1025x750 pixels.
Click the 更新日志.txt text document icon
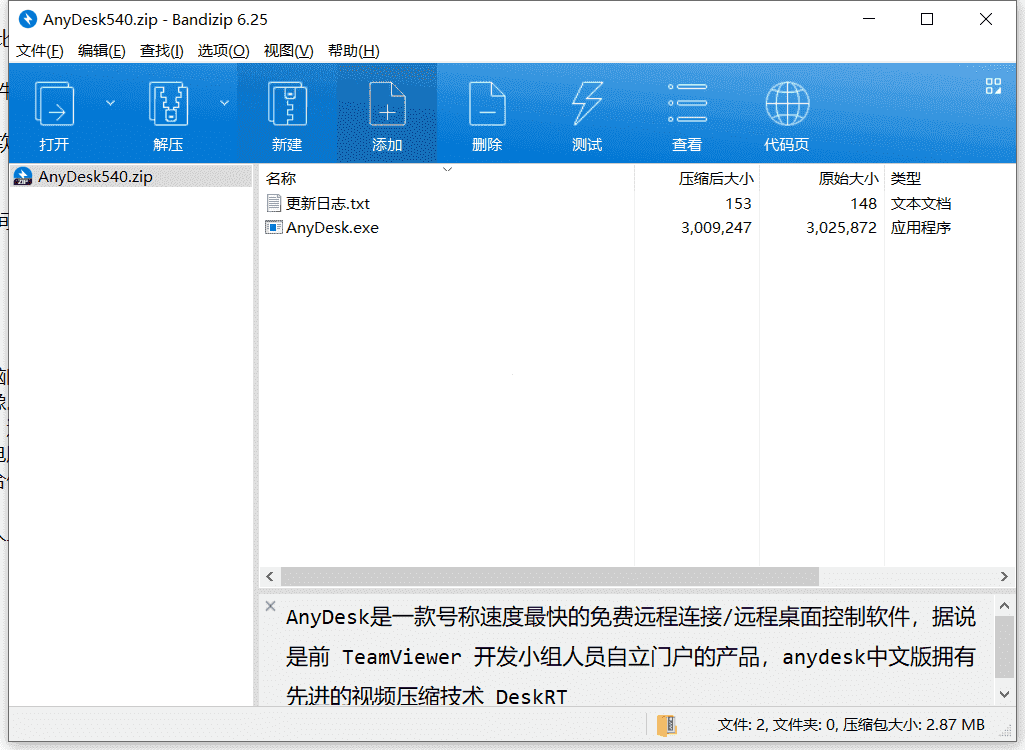[x=274, y=203]
